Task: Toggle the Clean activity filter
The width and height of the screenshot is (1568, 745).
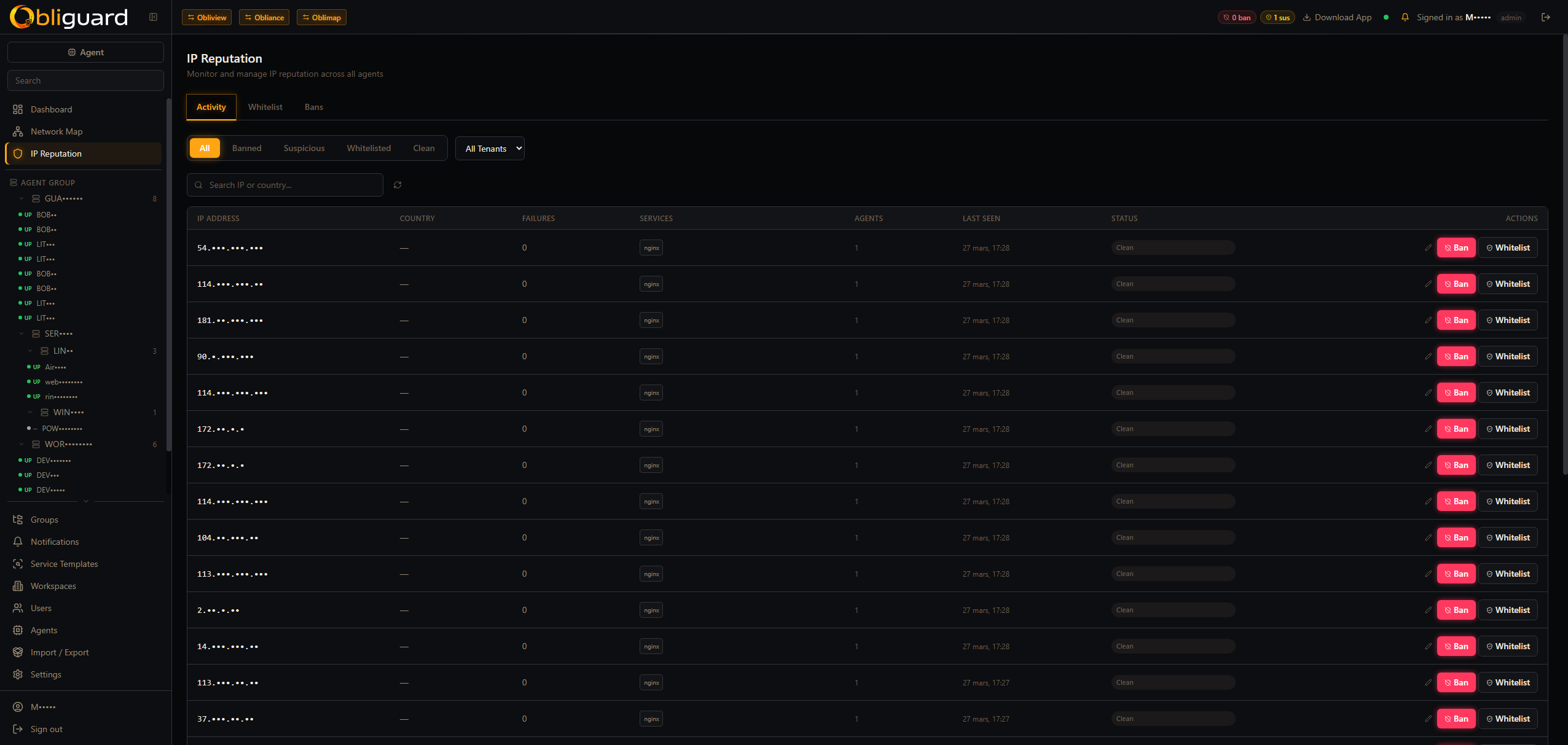Action: click(424, 148)
